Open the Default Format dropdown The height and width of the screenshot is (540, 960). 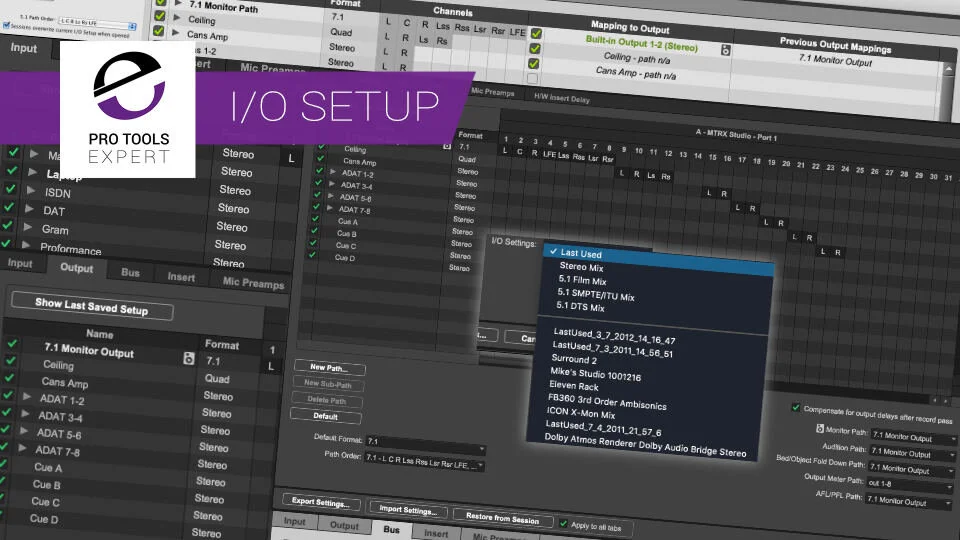click(426, 443)
